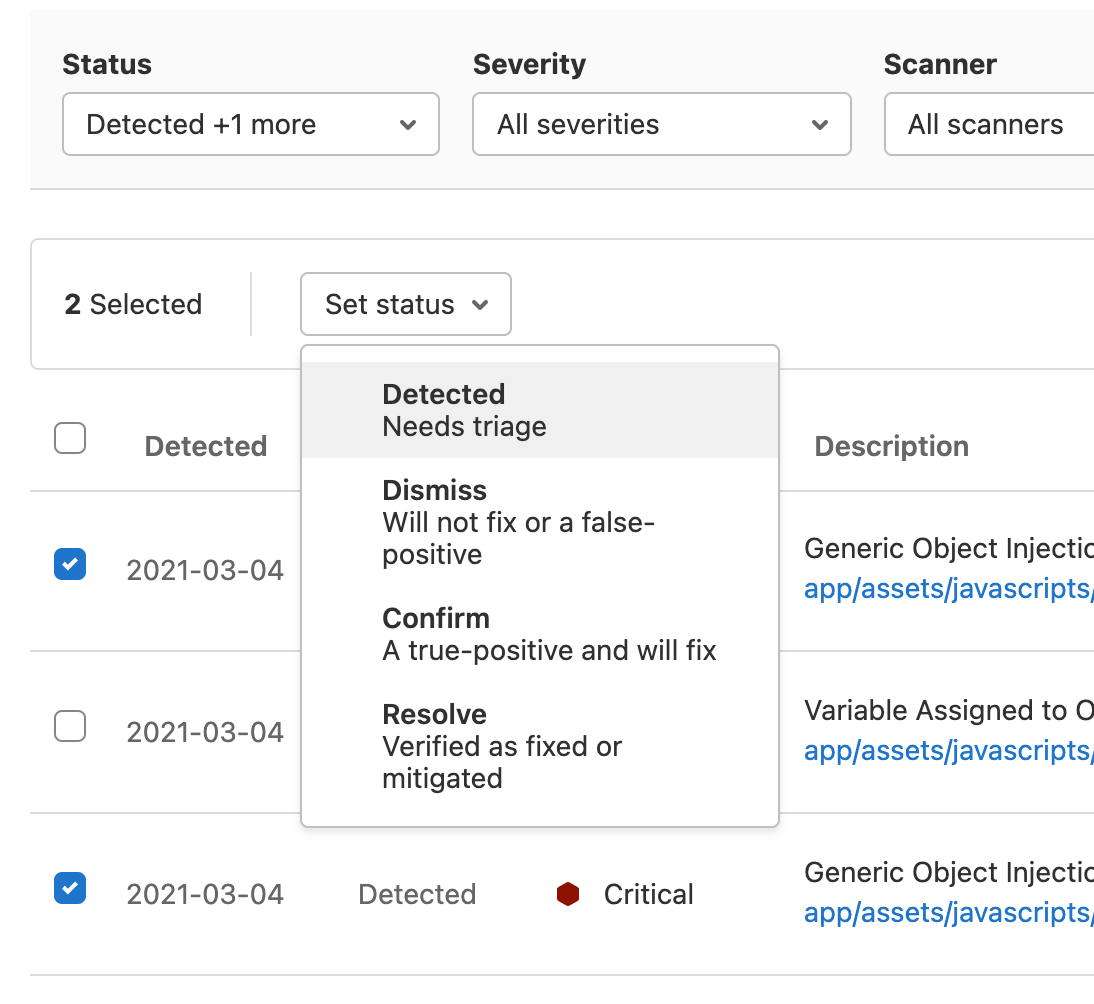1094x1004 pixels.
Task: Open the Severity filter showing All severities
Action: 661,124
